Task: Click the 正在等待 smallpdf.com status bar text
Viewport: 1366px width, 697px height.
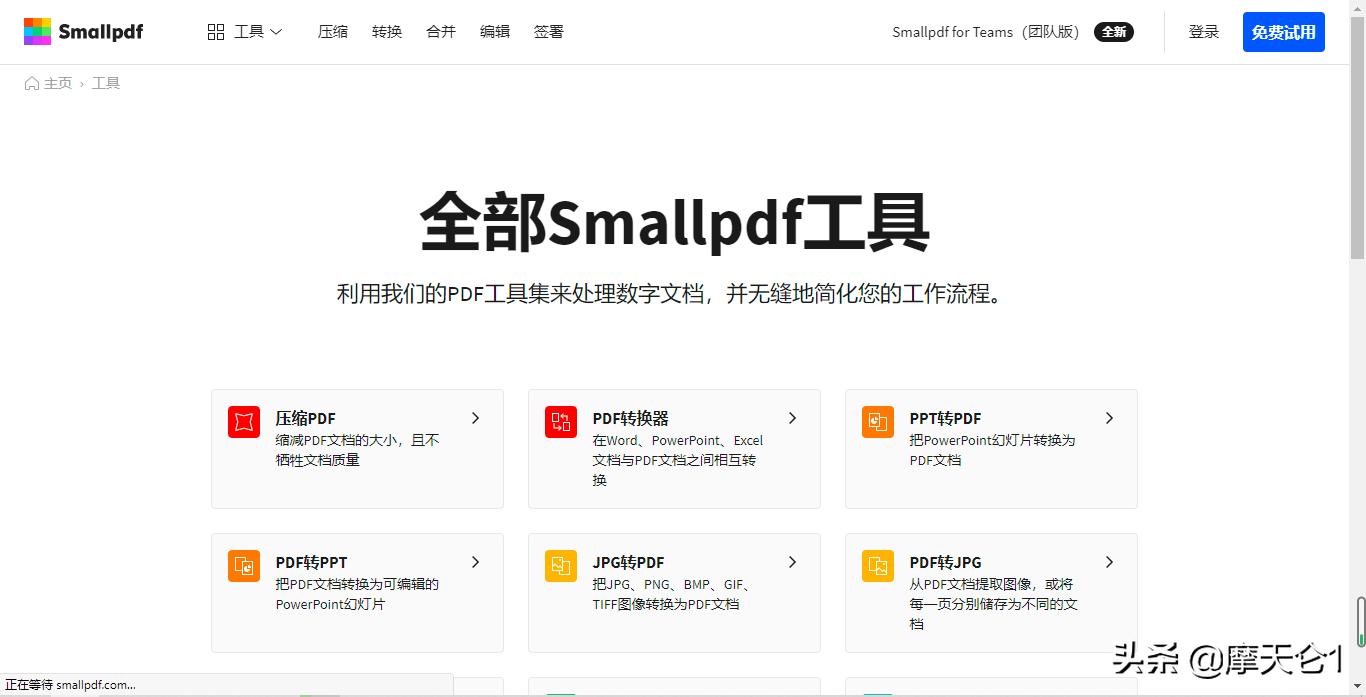Action: pyautogui.click(x=70, y=685)
